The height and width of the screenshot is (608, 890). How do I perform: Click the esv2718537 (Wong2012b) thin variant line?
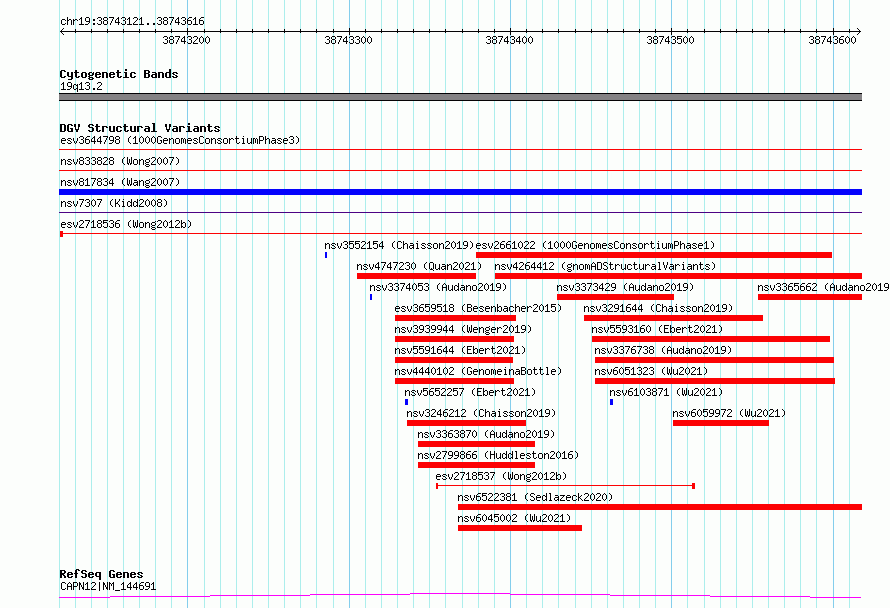click(565, 486)
